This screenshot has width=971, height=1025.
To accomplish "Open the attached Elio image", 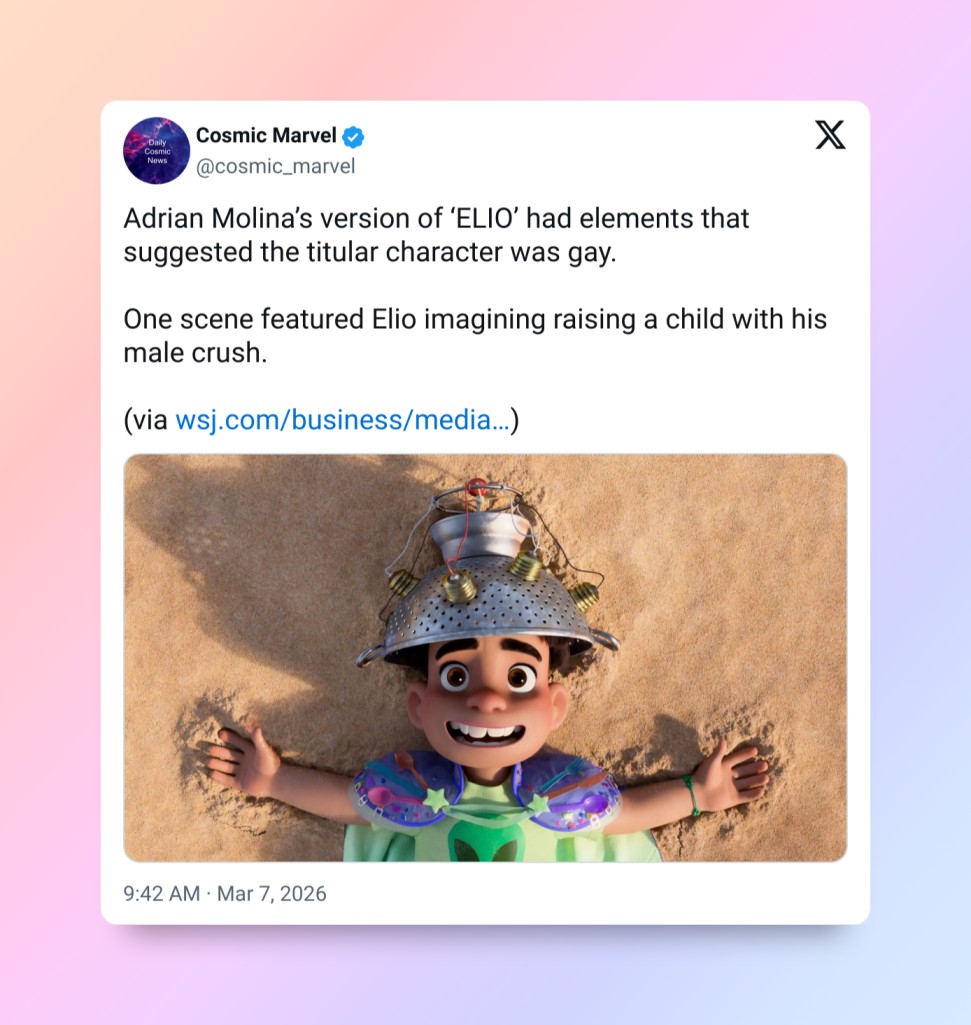I will click(x=485, y=658).
